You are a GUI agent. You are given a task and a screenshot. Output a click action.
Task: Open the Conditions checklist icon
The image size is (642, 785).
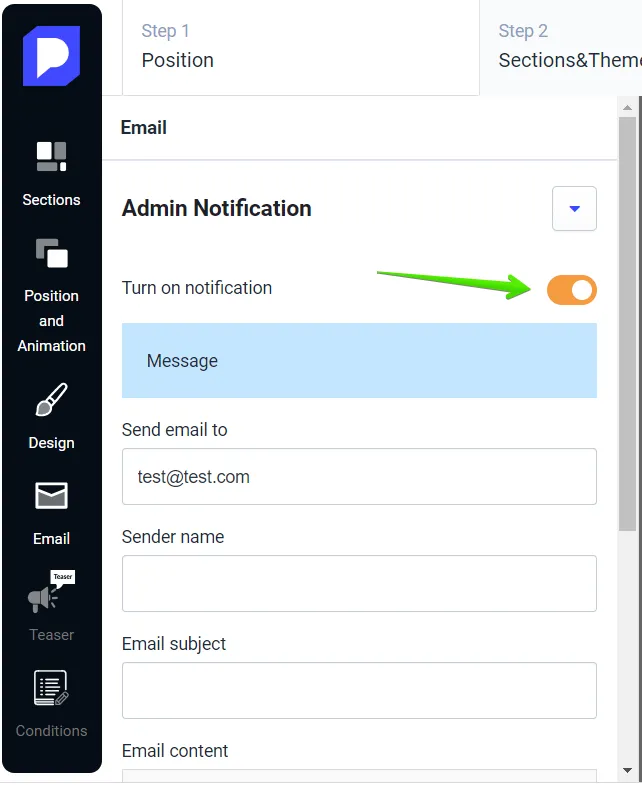(x=52, y=688)
